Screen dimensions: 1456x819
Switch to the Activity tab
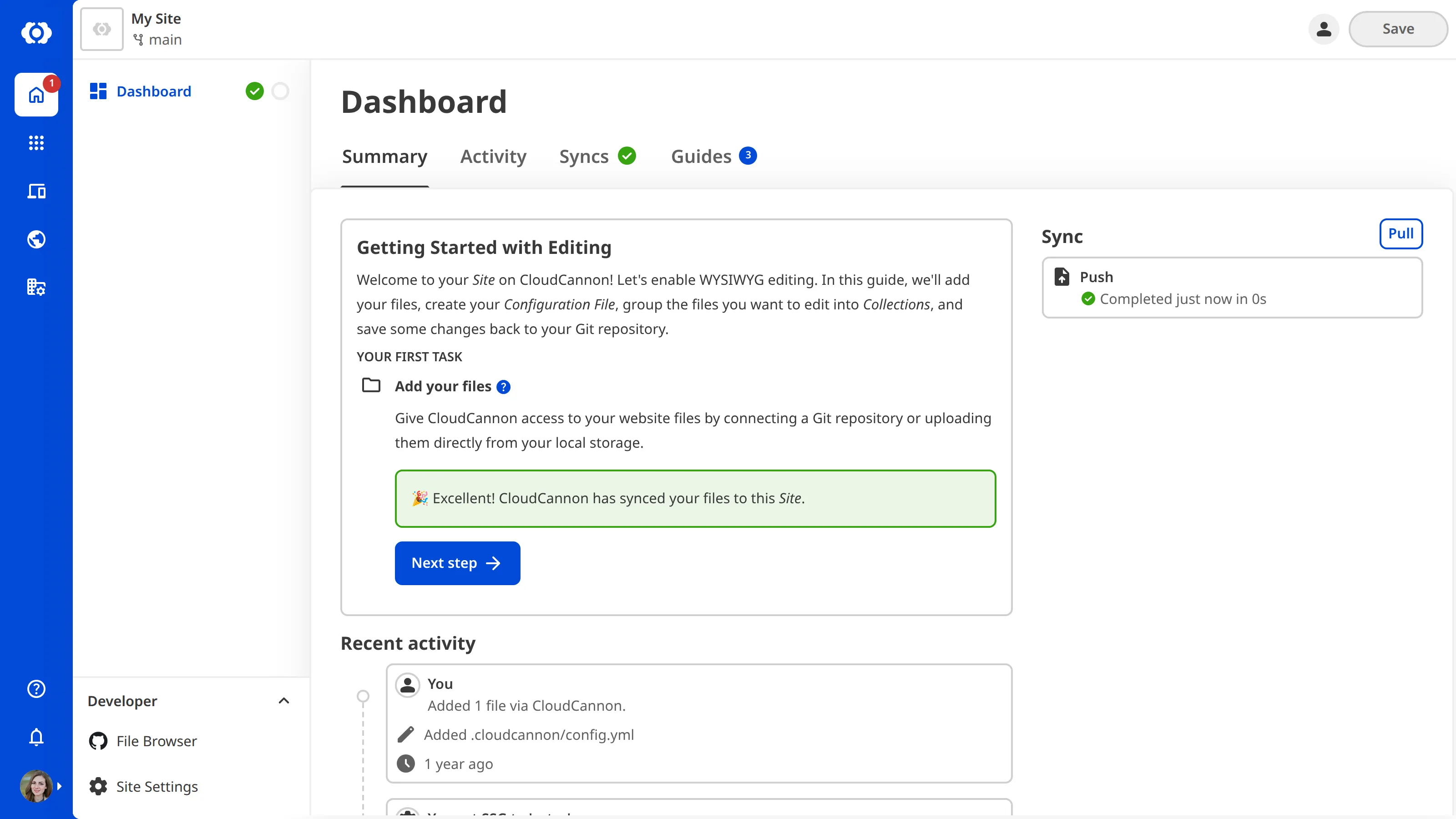(x=493, y=157)
